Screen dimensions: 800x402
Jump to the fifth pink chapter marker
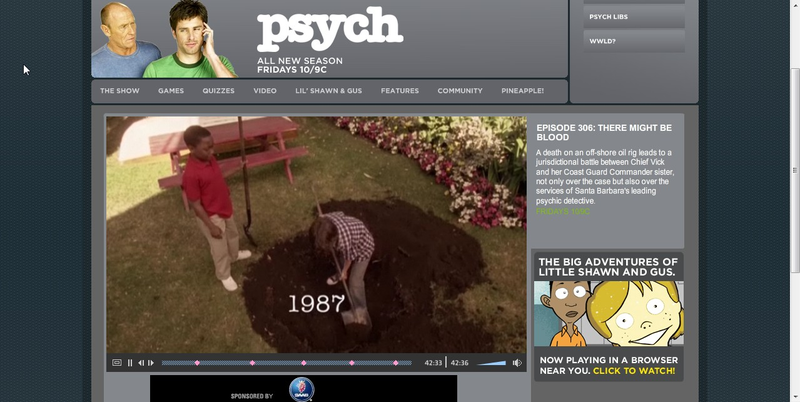point(395,363)
